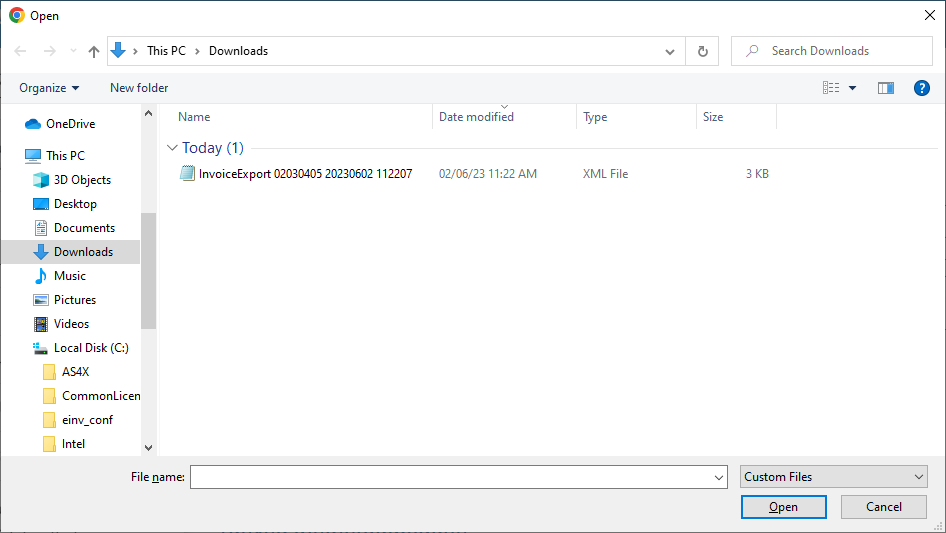
Task: Go back with the back arrow
Action: tap(20, 51)
